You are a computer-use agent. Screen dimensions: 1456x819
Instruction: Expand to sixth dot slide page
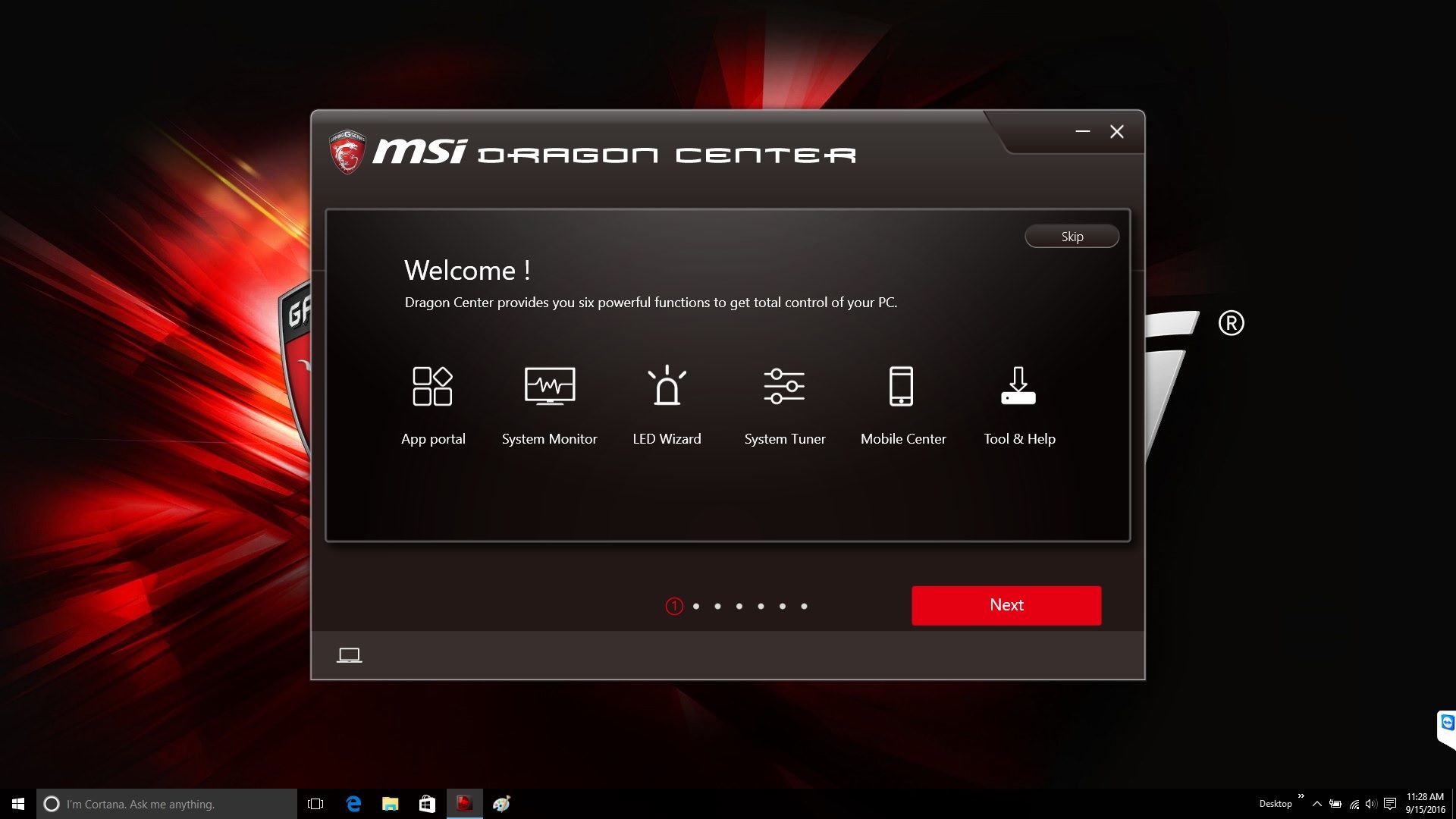point(783,606)
